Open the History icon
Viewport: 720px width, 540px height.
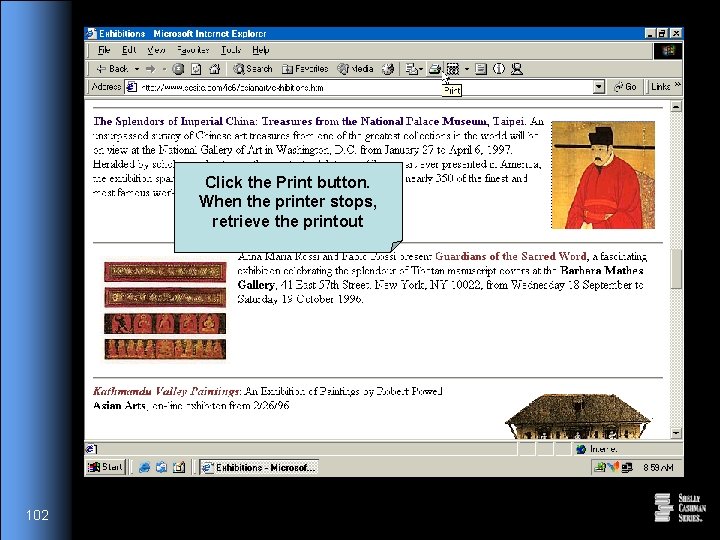click(388, 69)
